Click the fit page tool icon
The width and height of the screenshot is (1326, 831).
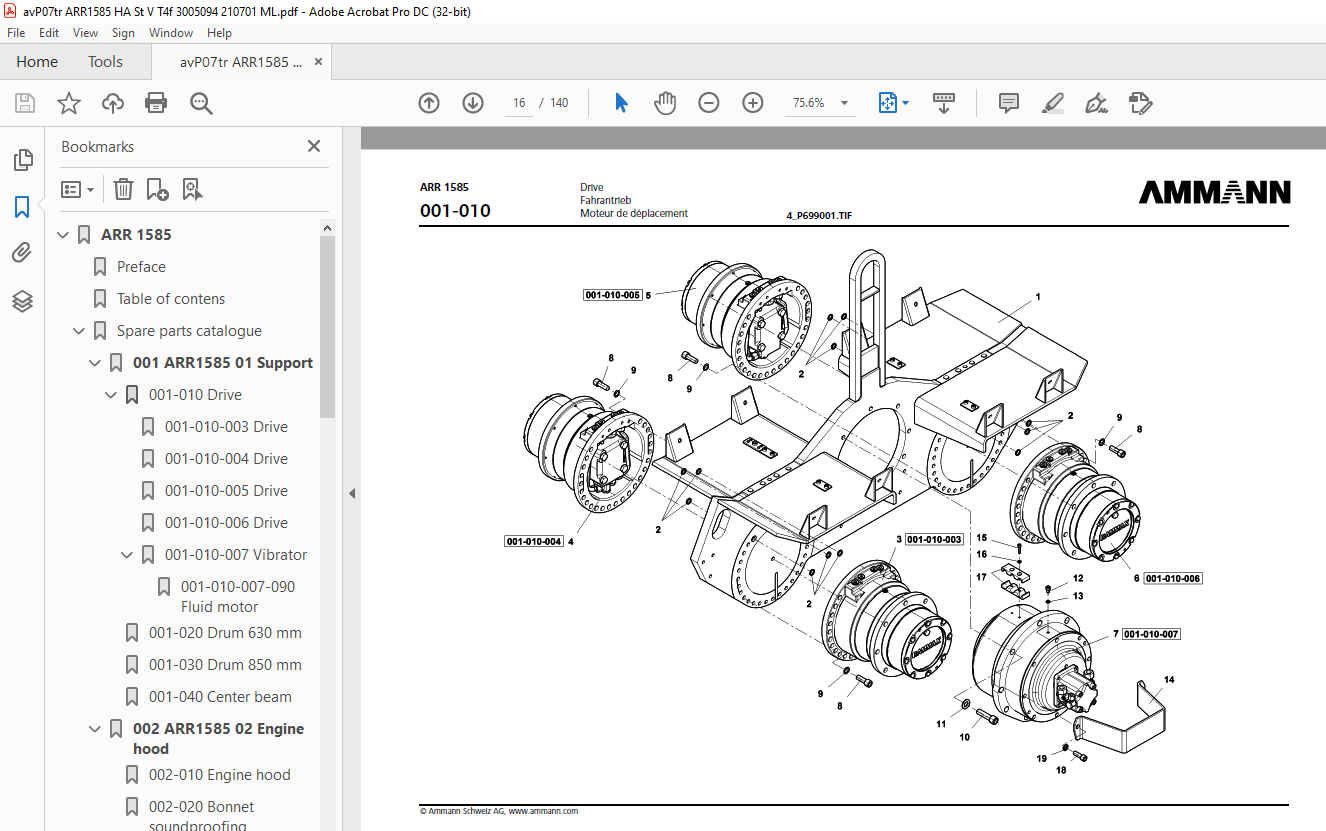[x=887, y=103]
